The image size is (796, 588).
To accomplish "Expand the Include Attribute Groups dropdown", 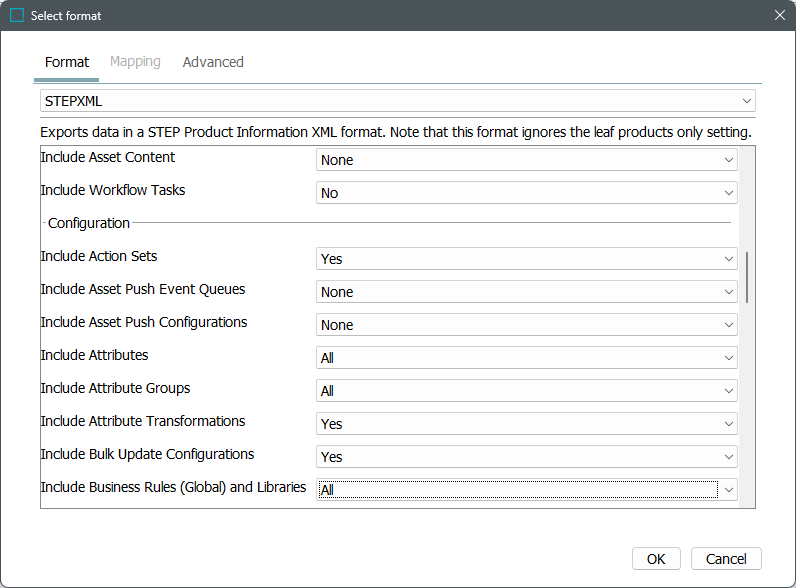I will click(527, 391).
